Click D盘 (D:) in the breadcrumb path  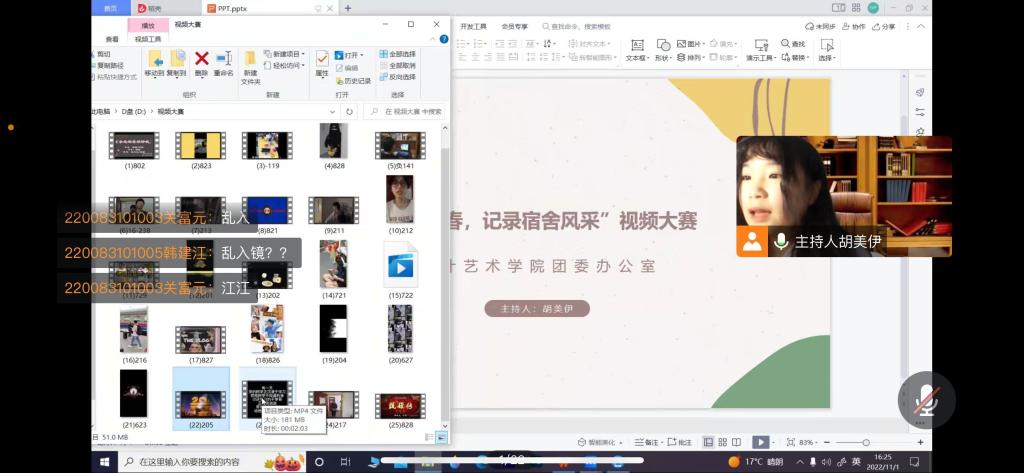click(134, 112)
